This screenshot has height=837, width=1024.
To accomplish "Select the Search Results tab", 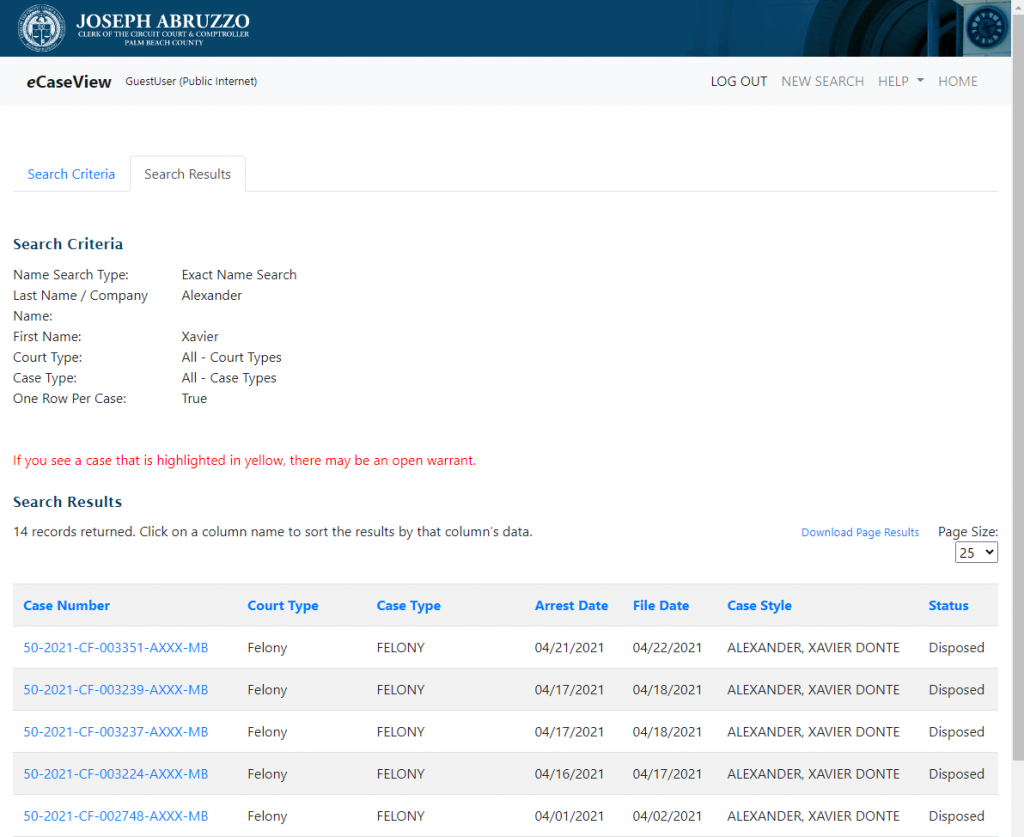I will tap(187, 174).
